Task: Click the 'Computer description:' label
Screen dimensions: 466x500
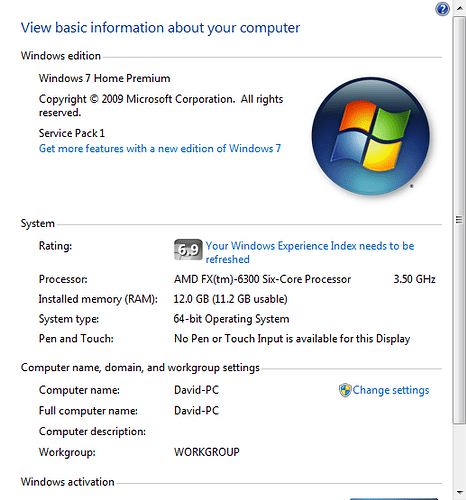Action: click(92, 432)
